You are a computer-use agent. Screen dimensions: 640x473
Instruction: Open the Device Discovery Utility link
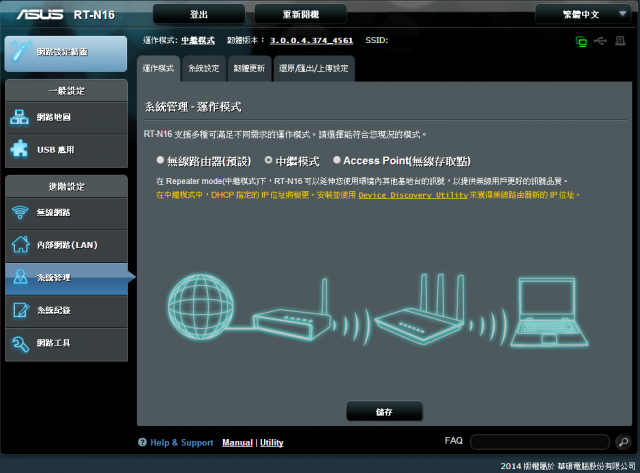click(413, 195)
